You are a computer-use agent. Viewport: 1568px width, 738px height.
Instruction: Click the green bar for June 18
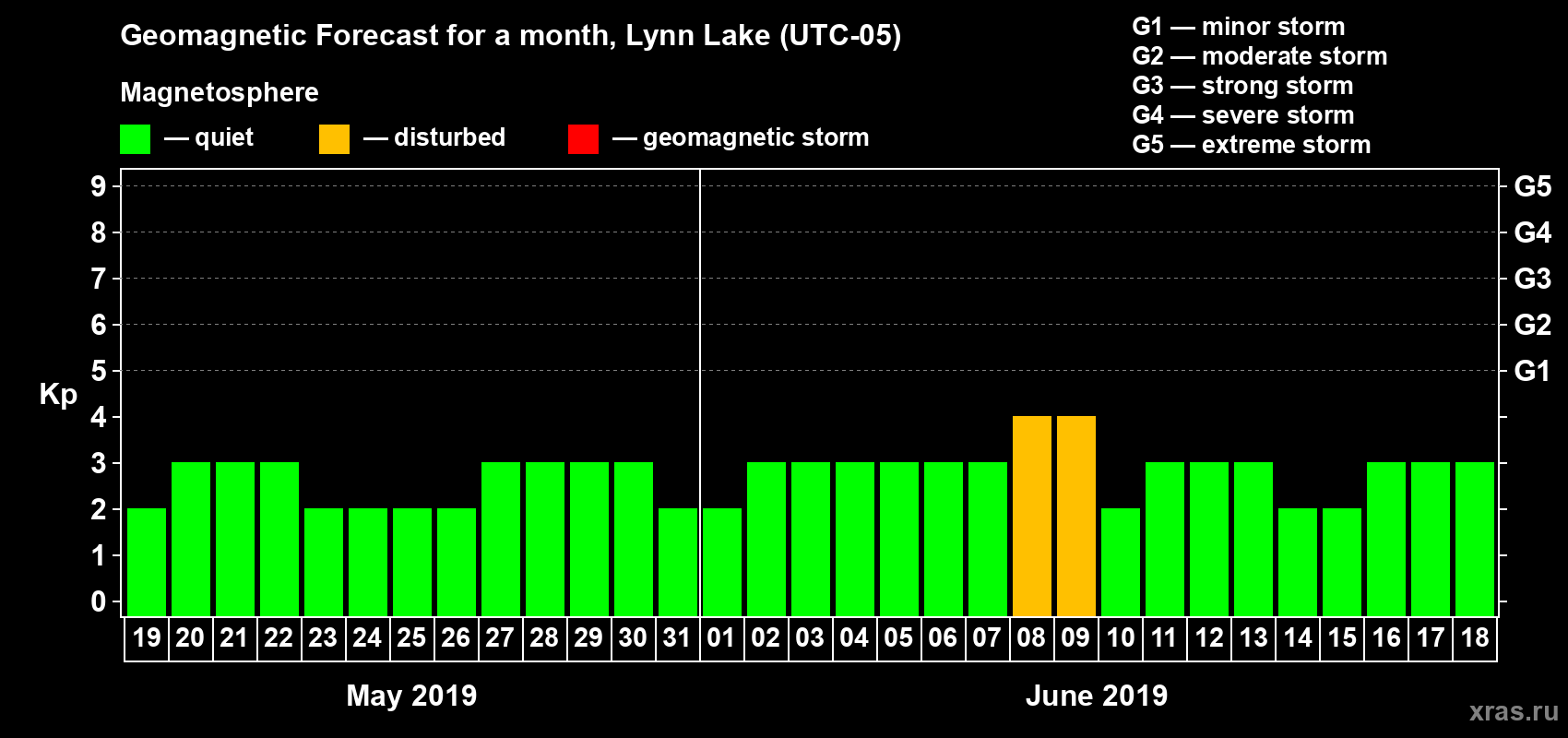(1475, 539)
